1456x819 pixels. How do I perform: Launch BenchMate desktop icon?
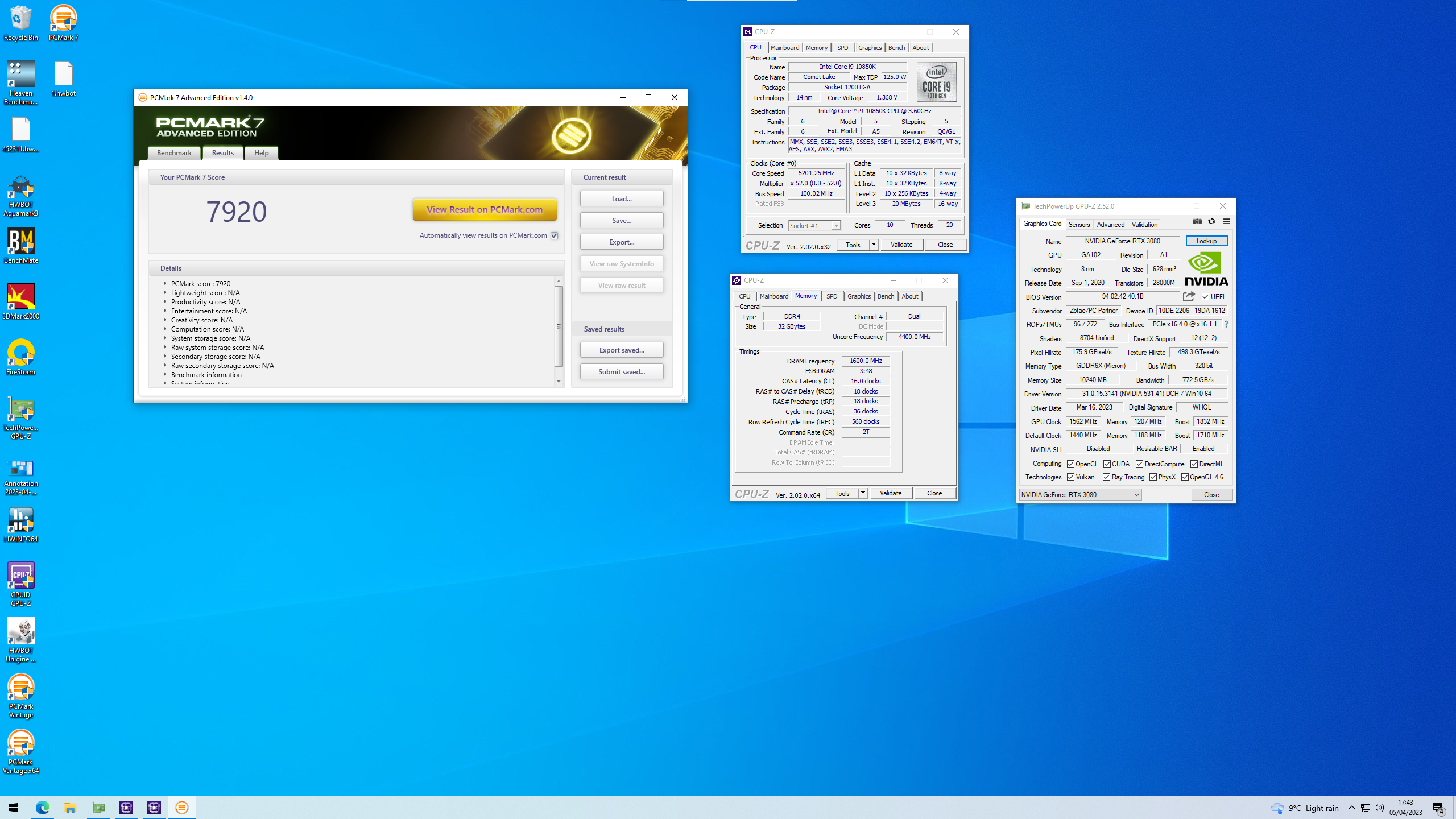[x=21, y=246]
